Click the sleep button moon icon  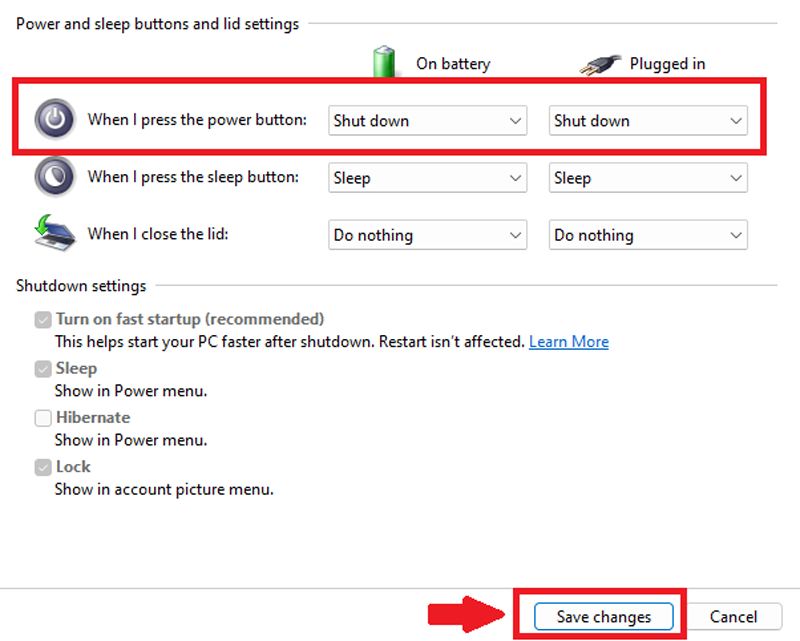(x=54, y=177)
